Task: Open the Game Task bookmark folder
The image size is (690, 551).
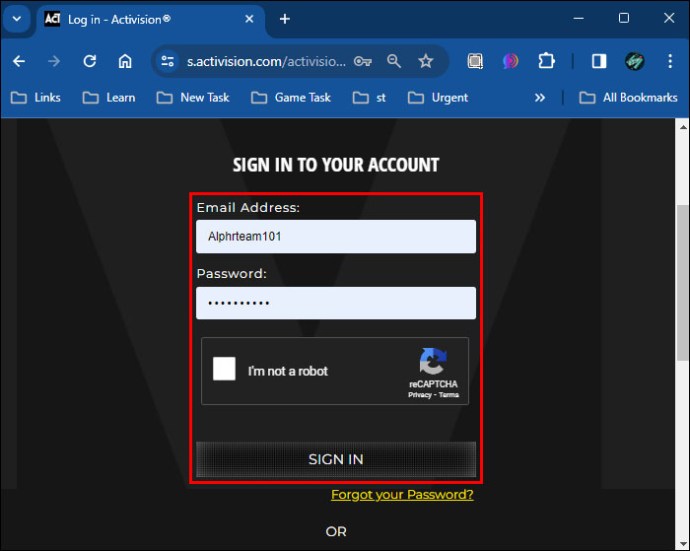Action: tap(291, 98)
